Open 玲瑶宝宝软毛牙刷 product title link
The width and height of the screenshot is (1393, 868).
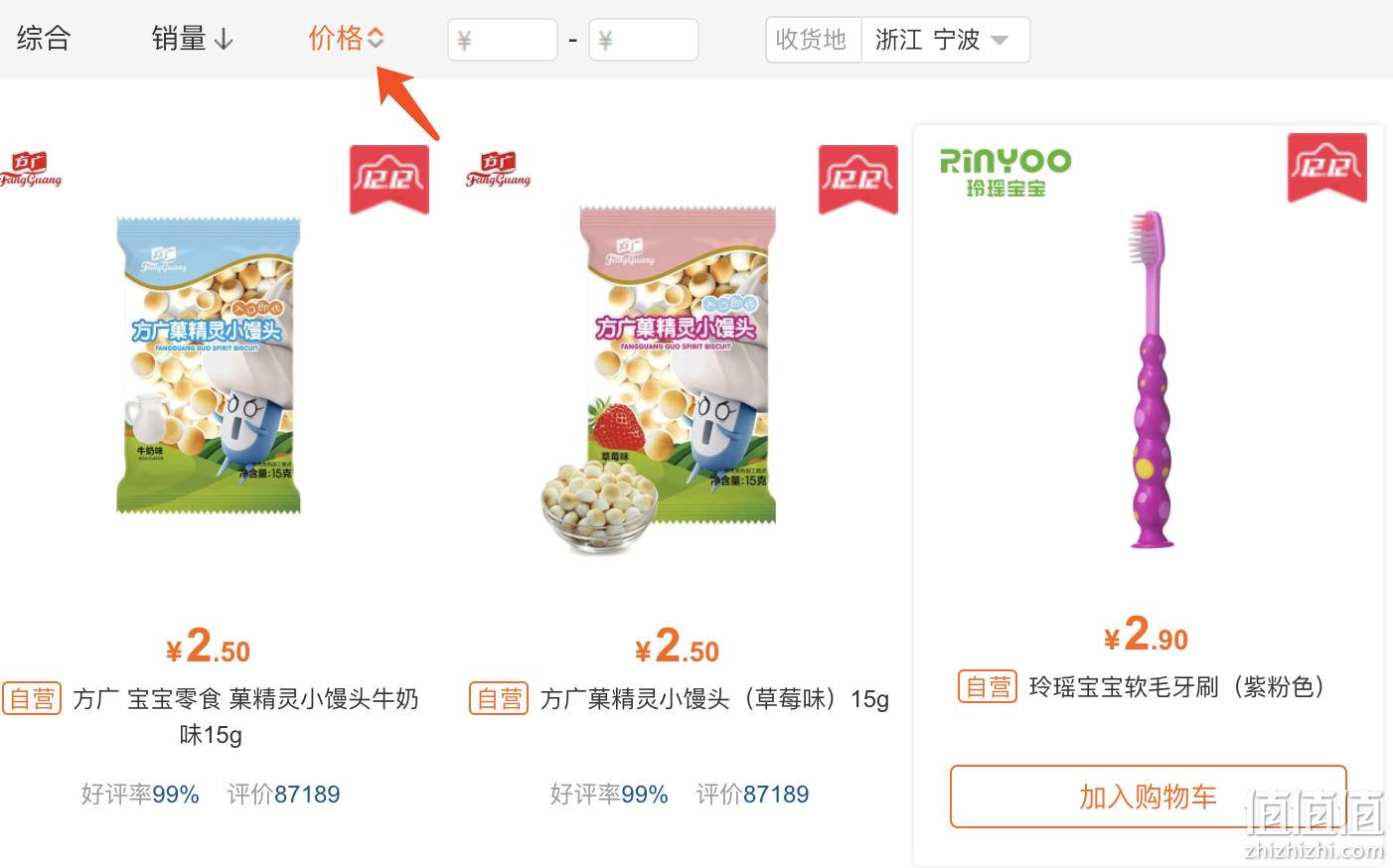point(1178,686)
